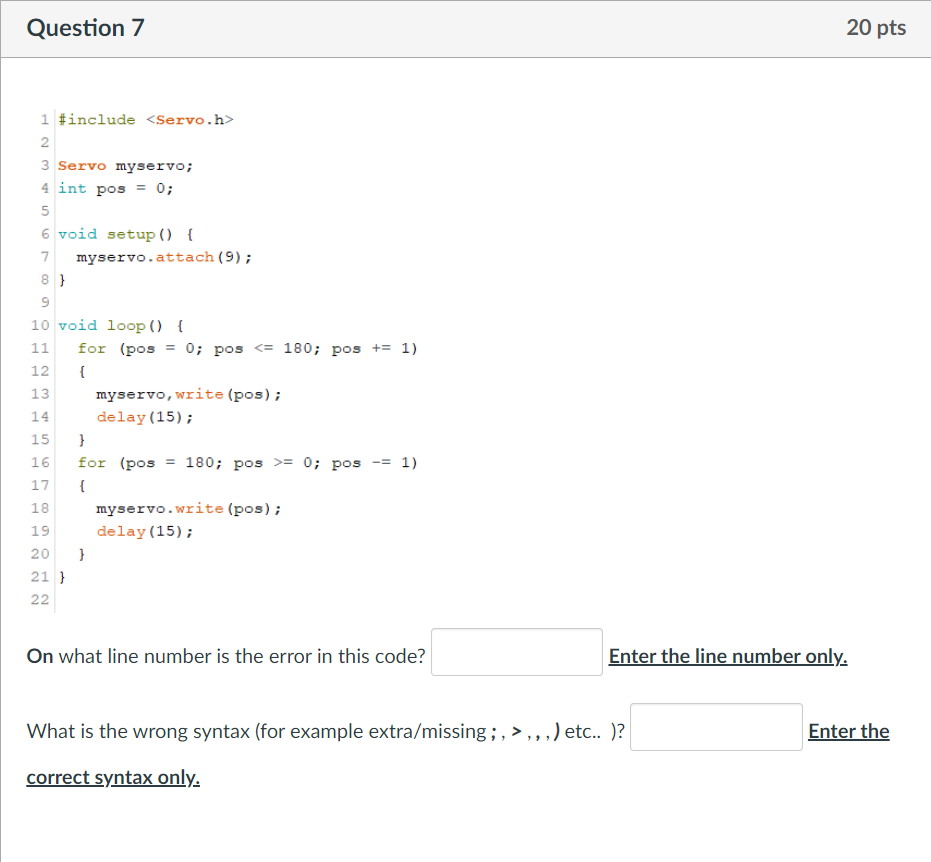
Task: Click the 'Enter the line number only.' underlined text
Action: [x=728, y=656]
